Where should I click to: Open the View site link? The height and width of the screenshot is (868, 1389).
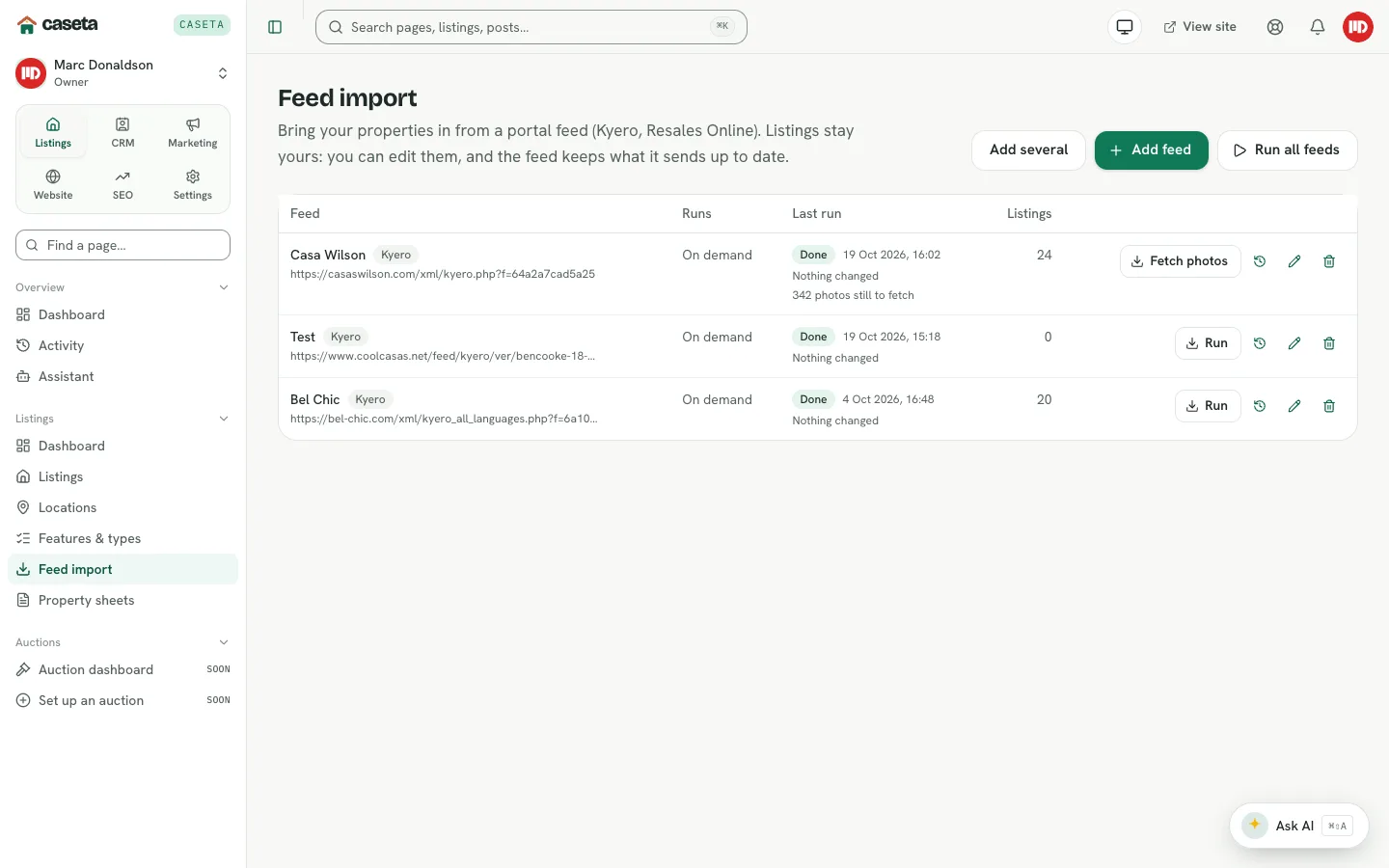1200,27
